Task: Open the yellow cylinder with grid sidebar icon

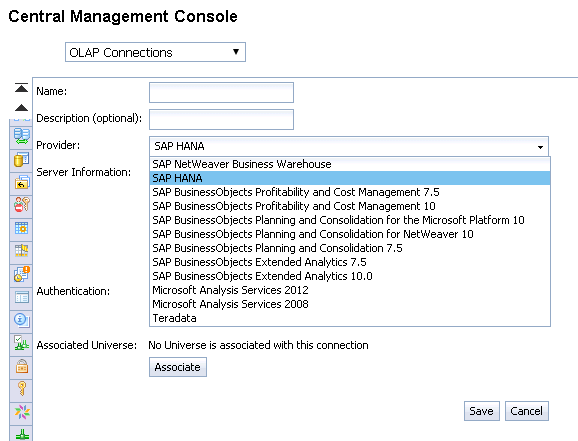Action: 21,159
